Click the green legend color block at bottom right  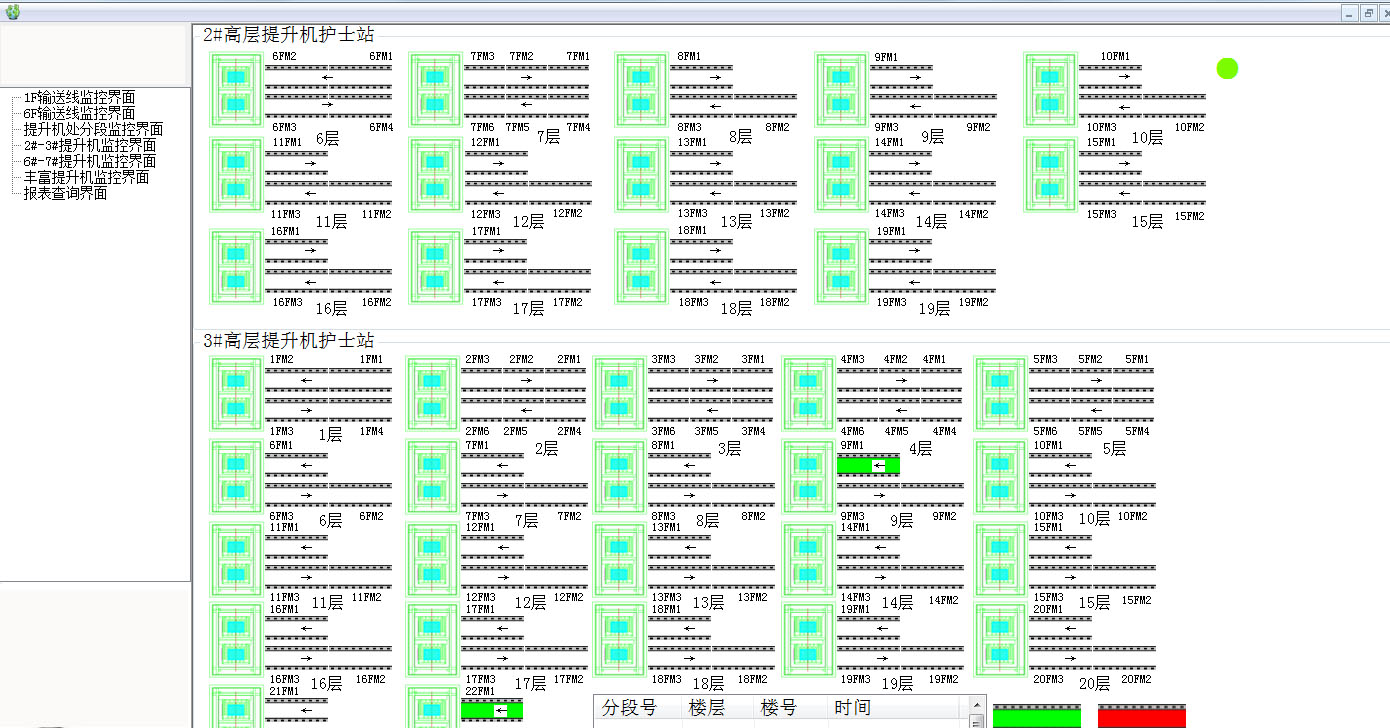point(1037,716)
